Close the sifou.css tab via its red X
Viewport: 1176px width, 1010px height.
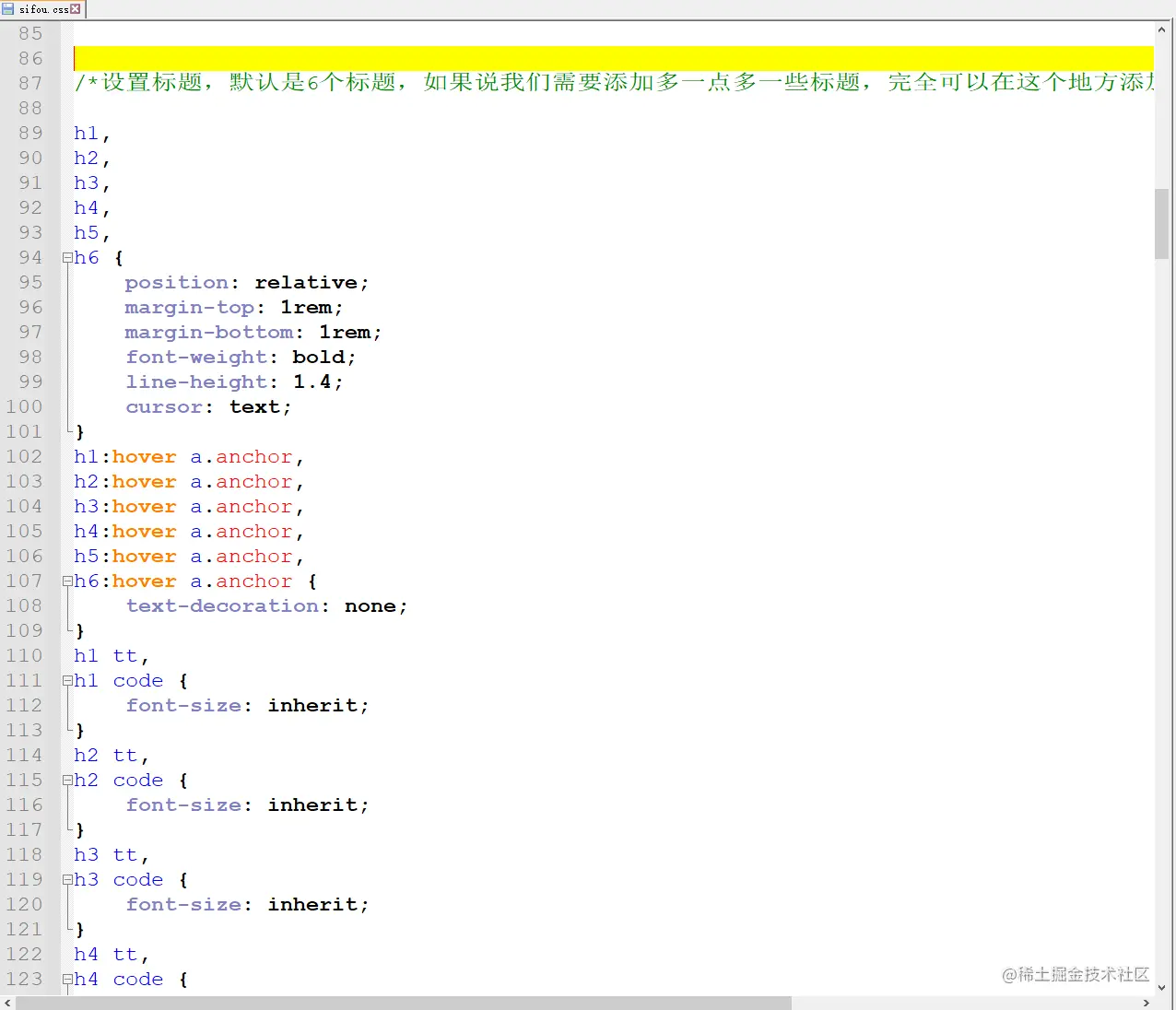coord(76,9)
